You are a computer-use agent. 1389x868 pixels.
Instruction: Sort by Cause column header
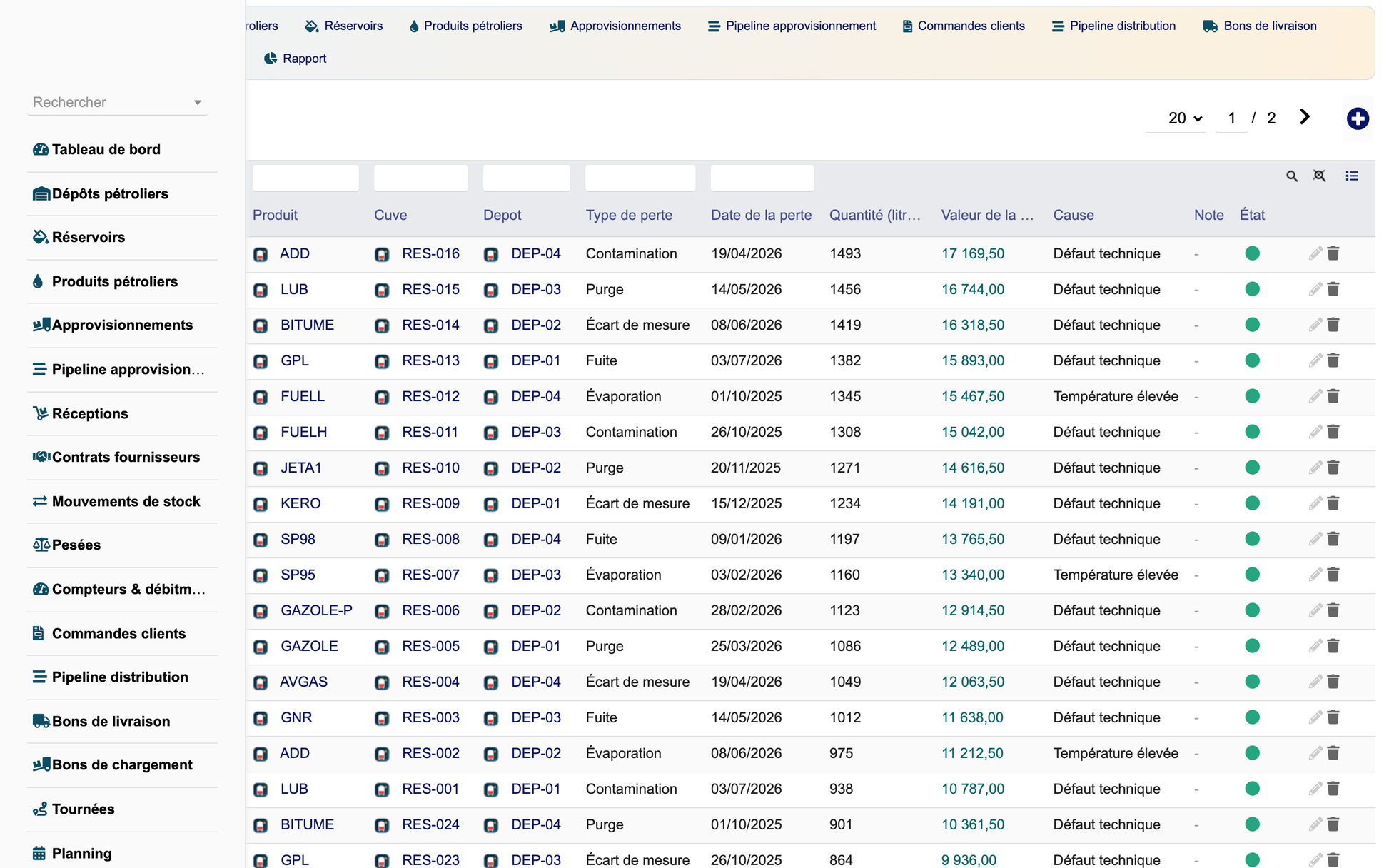pyautogui.click(x=1074, y=215)
